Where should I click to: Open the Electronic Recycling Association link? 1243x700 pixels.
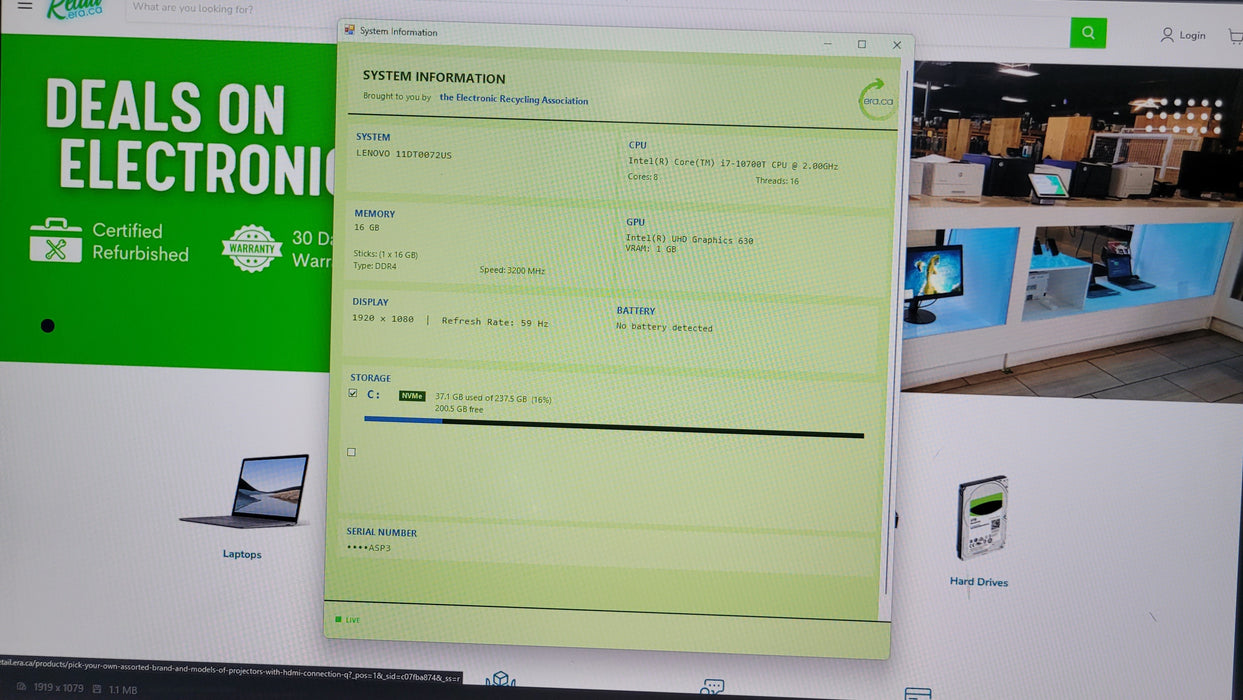pos(514,100)
